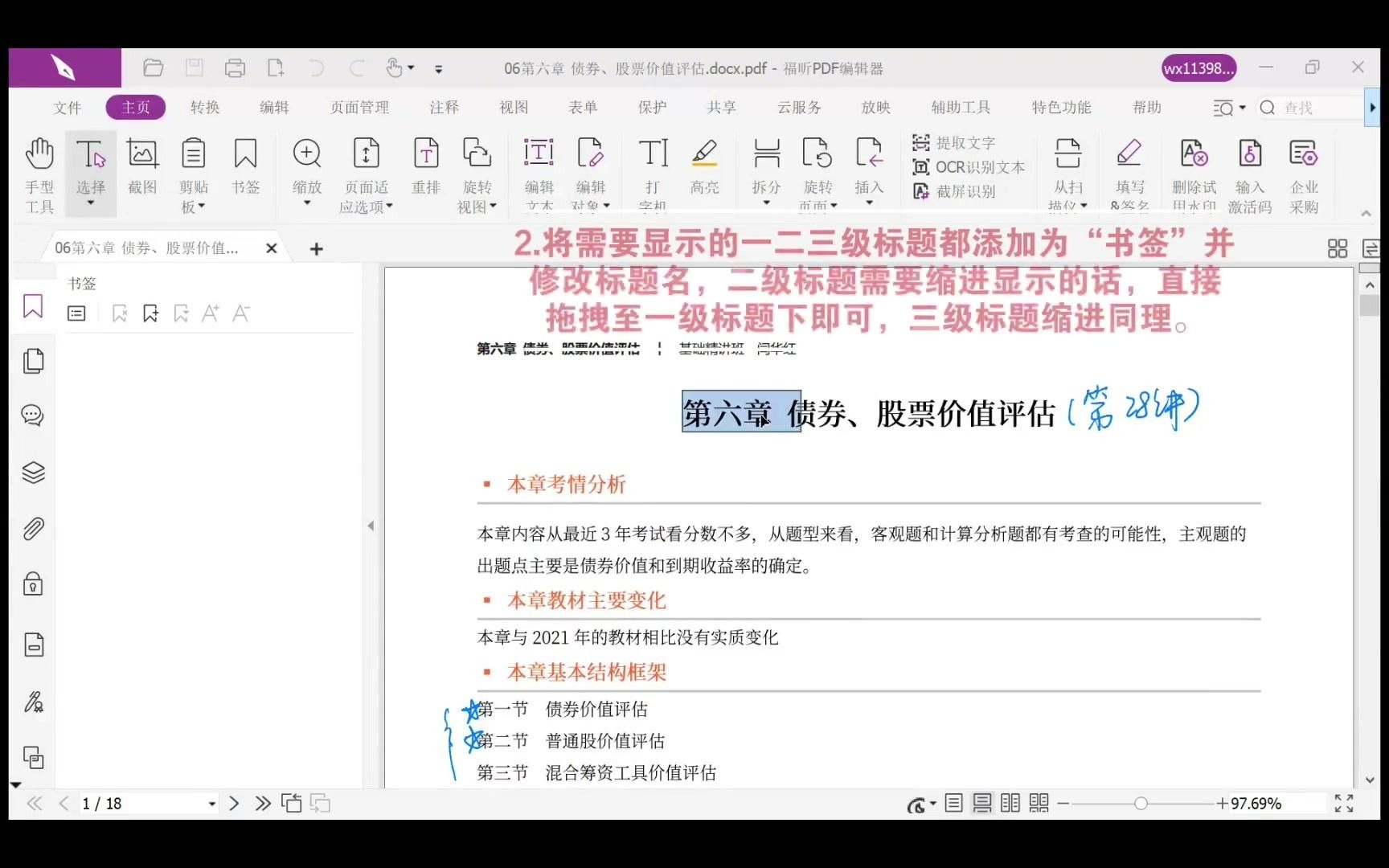
Task: Click OCR Recognize Text (OCR识别文本)
Action: point(969,167)
